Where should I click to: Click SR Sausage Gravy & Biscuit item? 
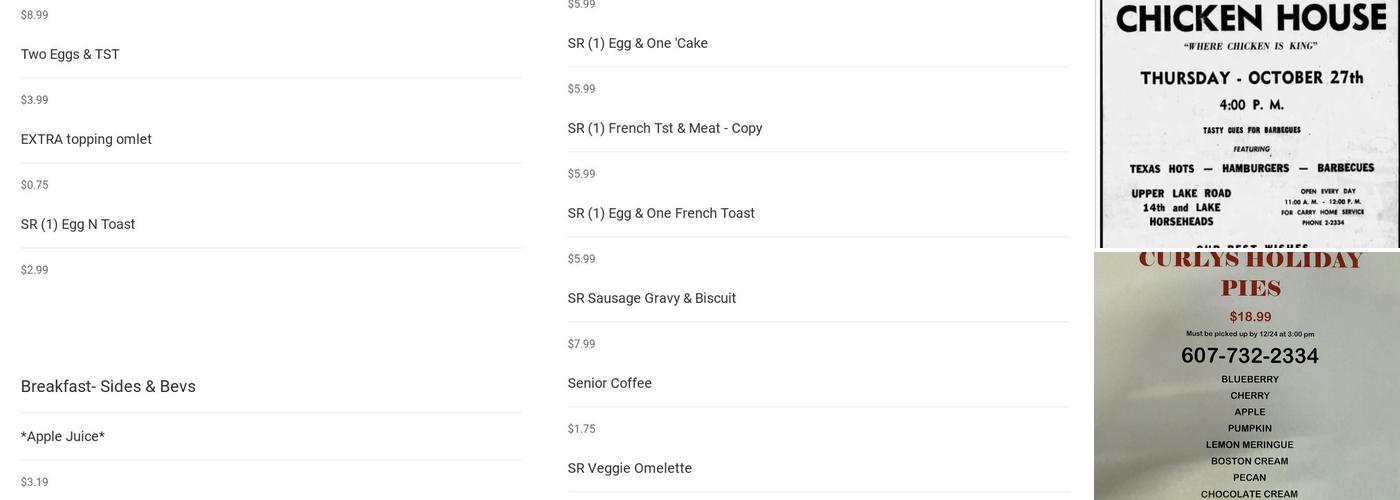(x=652, y=298)
